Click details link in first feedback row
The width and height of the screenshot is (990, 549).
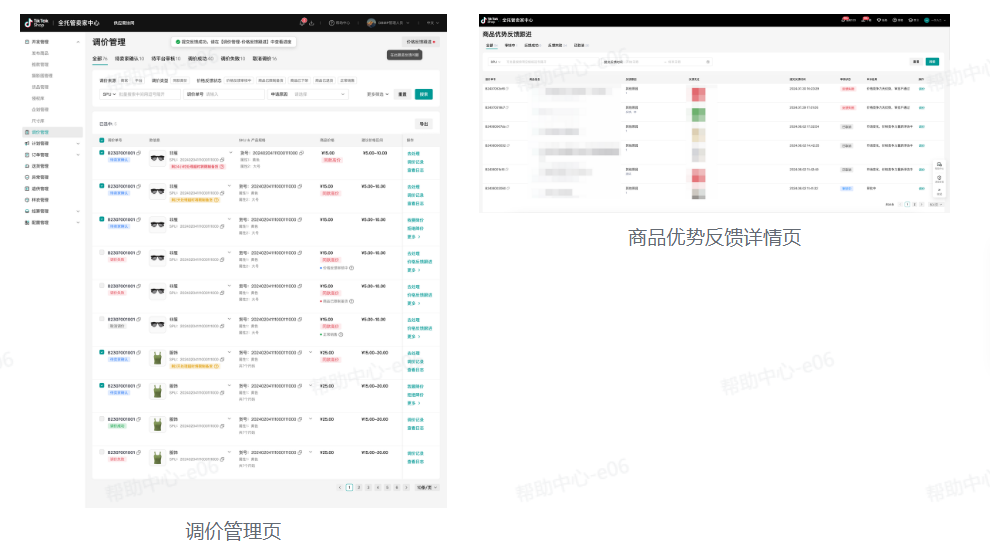point(922,89)
